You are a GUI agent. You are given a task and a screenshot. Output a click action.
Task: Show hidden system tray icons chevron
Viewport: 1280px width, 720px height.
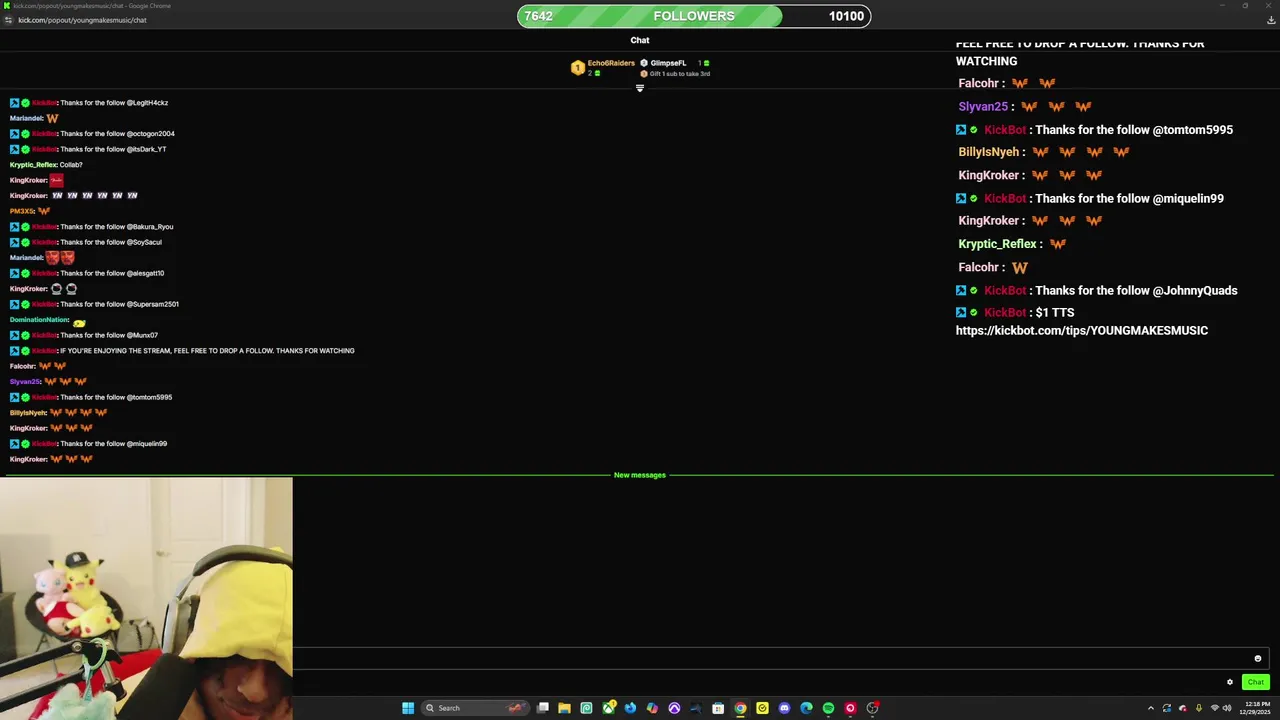point(1150,708)
